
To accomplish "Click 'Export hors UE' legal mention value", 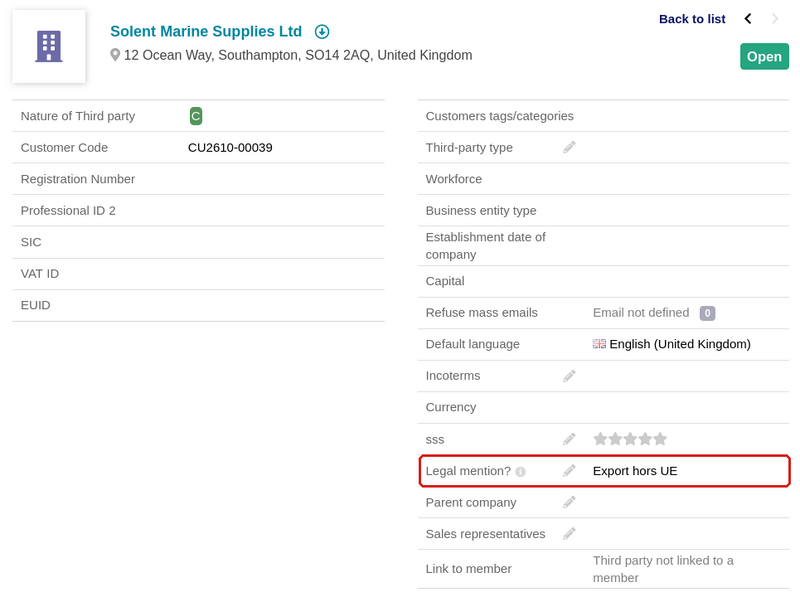I will click(x=635, y=471).
